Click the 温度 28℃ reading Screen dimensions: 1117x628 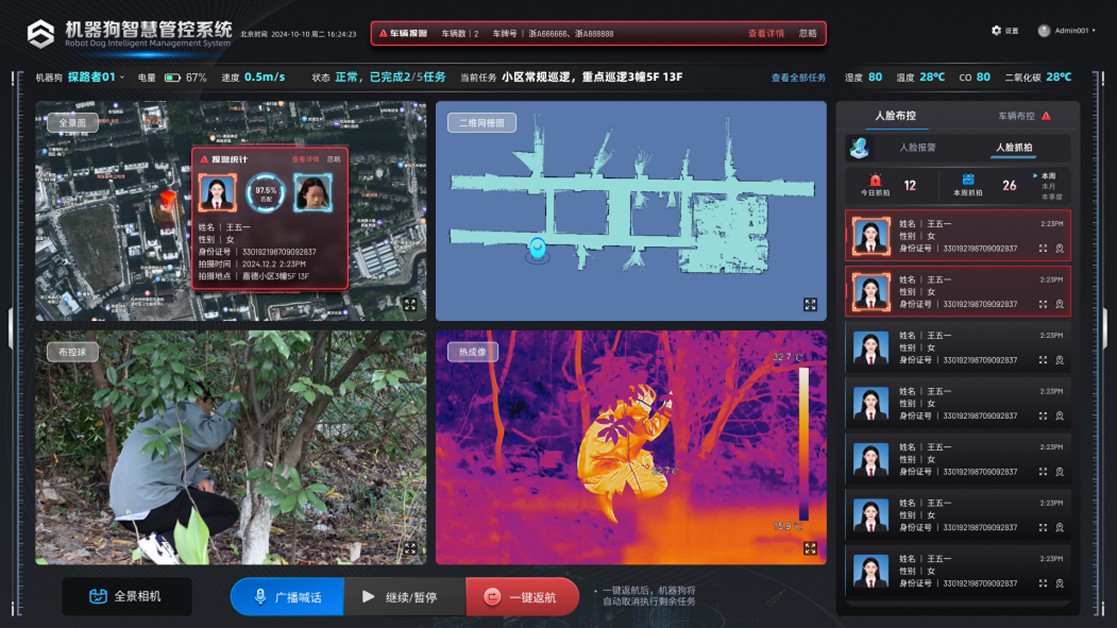tap(920, 77)
